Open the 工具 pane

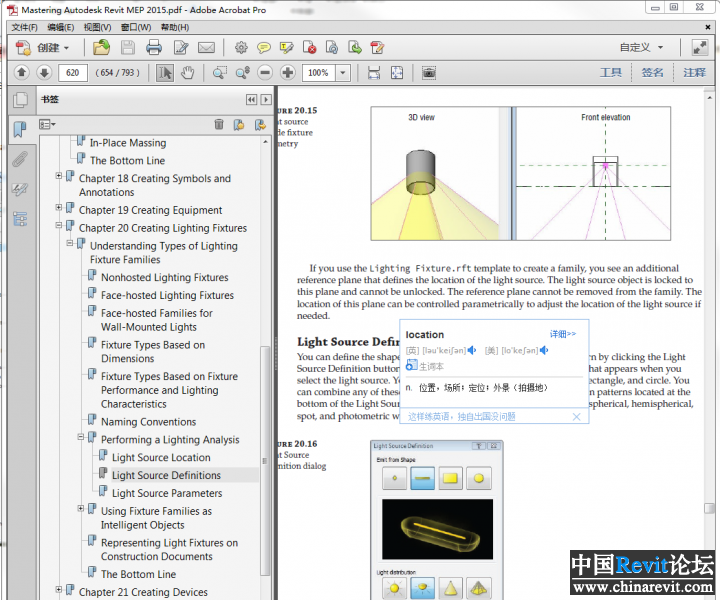611,73
